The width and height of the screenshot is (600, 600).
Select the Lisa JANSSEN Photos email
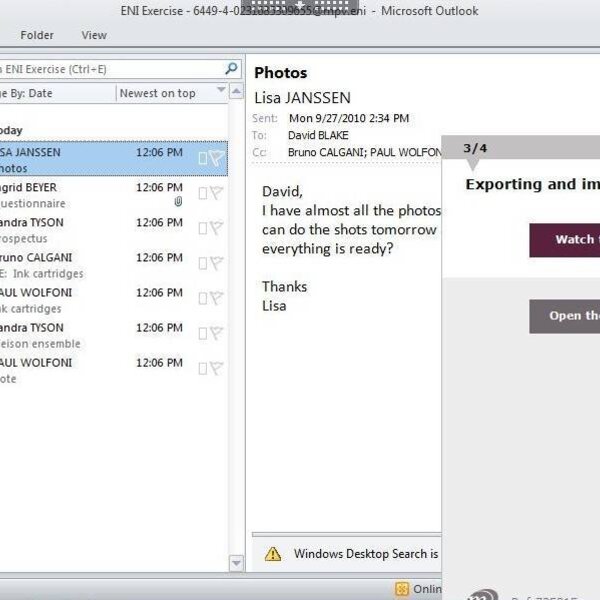pos(114,158)
